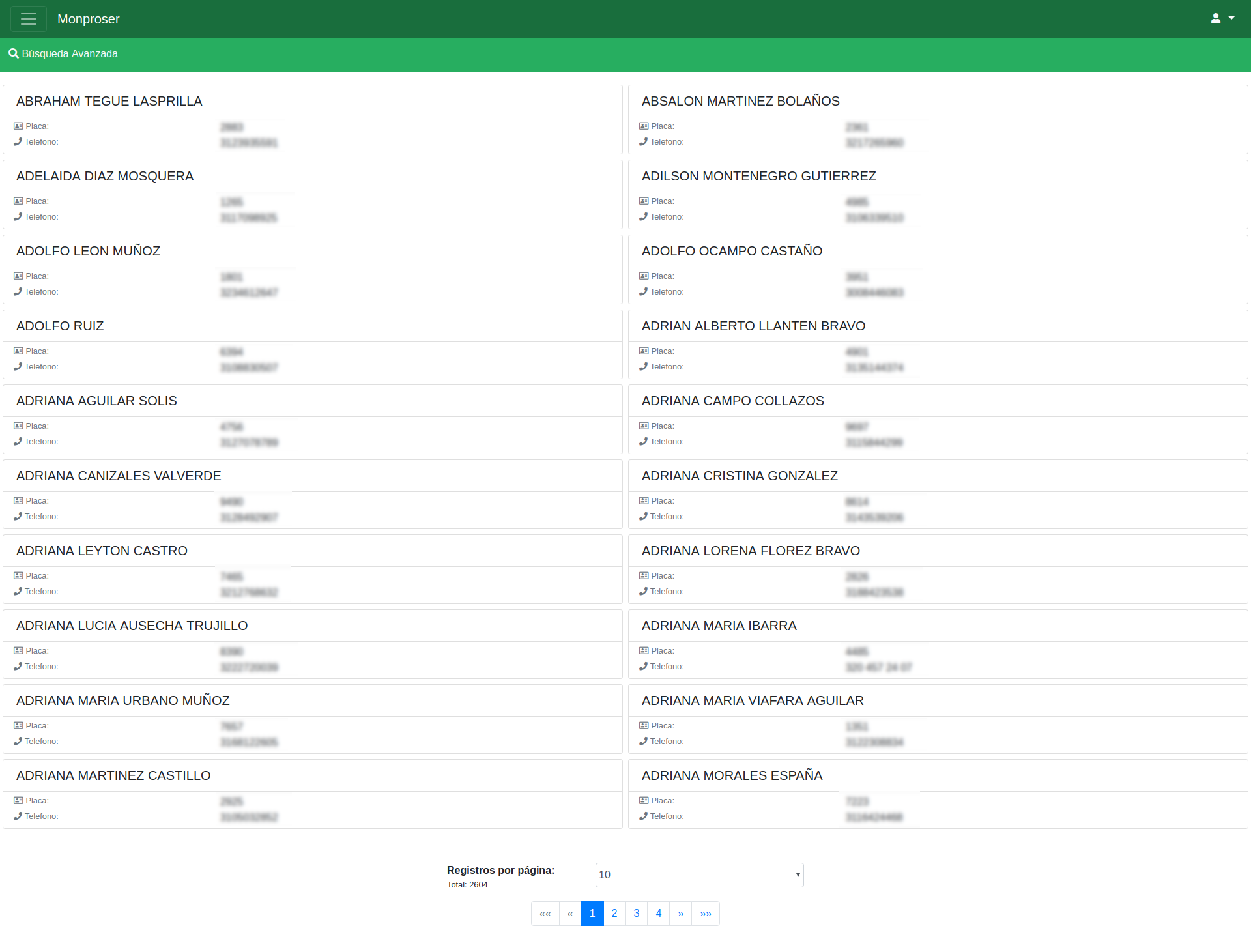Image resolution: width=1251 pixels, height=952 pixels.
Task: Open the hamburger navigation menu
Action: (x=28, y=19)
